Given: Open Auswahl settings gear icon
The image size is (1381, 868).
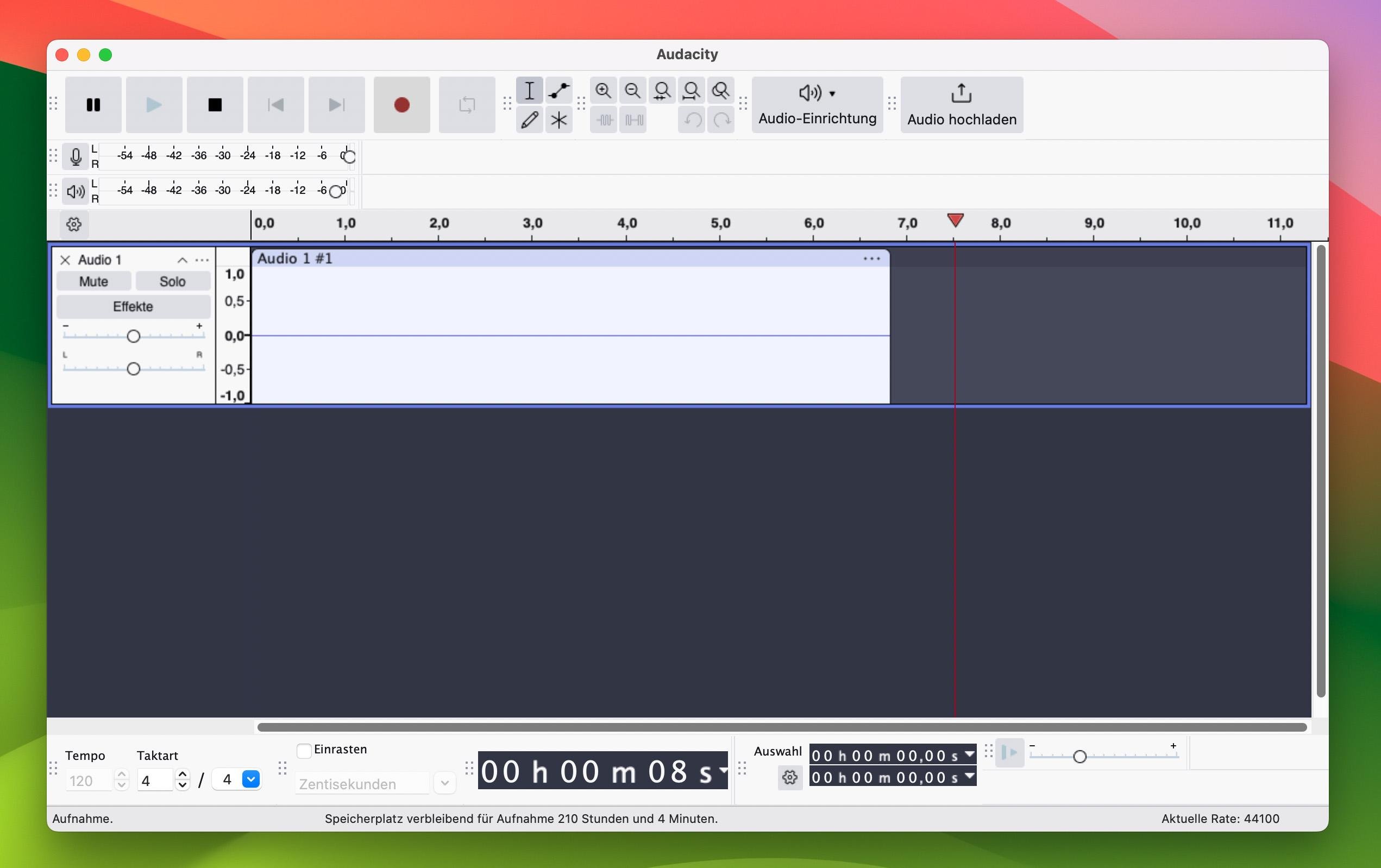Looking at the screenshot, I should [790, 777].
